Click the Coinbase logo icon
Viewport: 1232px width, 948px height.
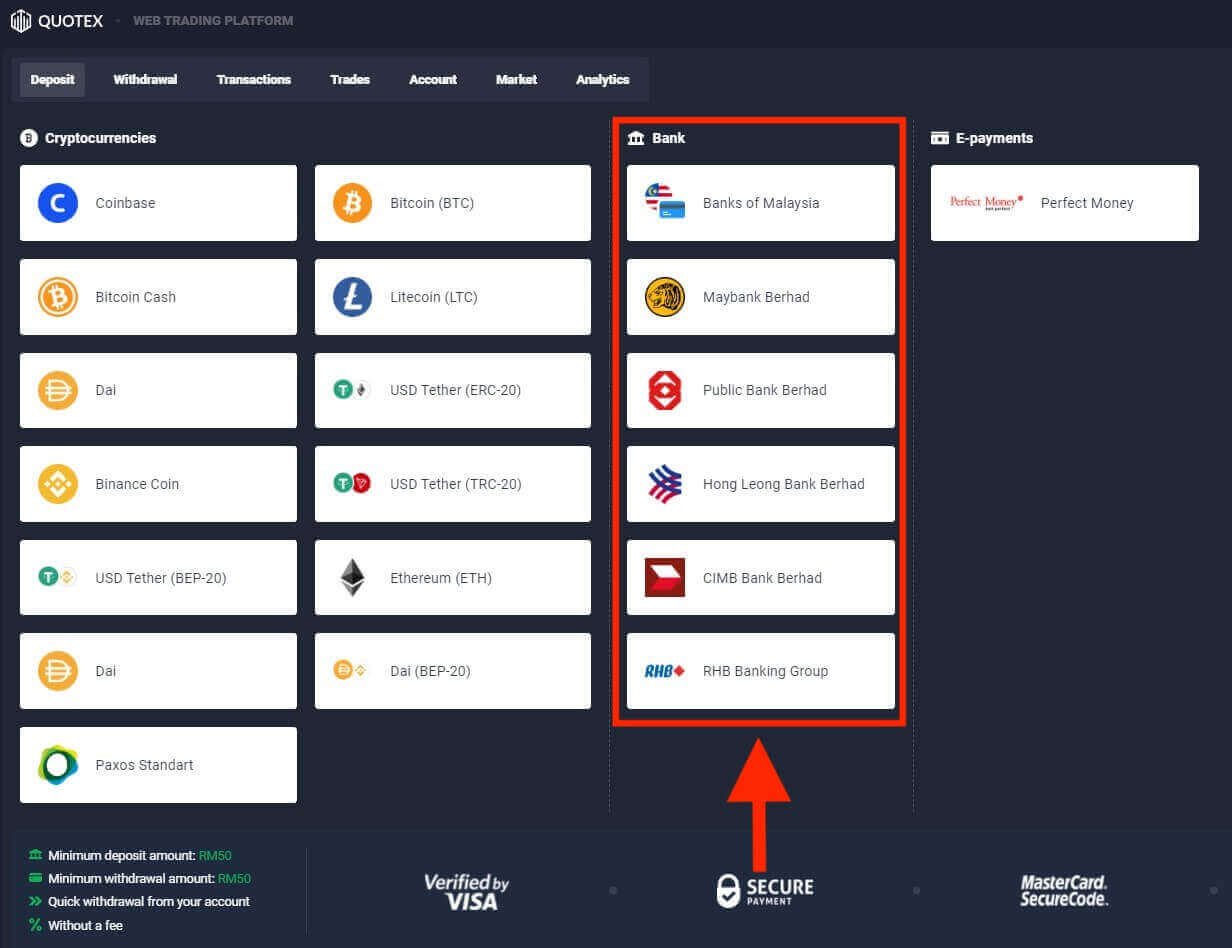tap(58, 203)
